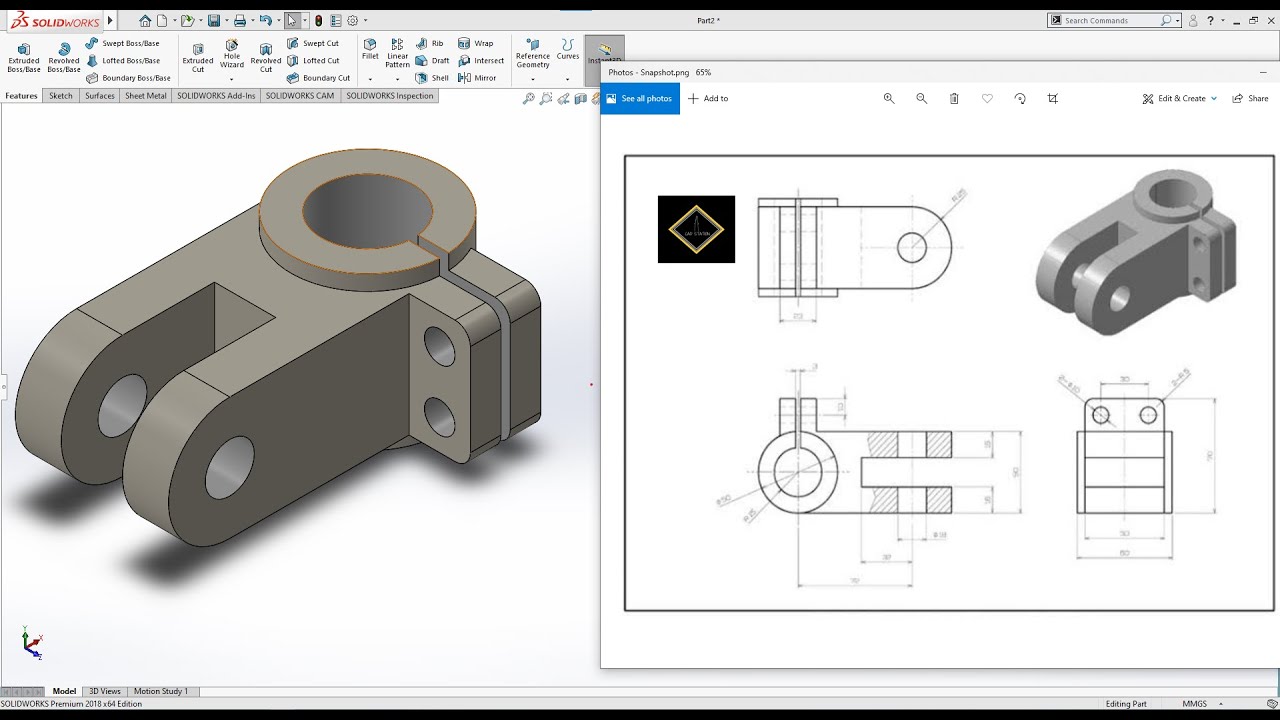This screenshot has height=720, width=1280.
Task: Expand Fillet dropdown arrow
Action: pos(370,79)
